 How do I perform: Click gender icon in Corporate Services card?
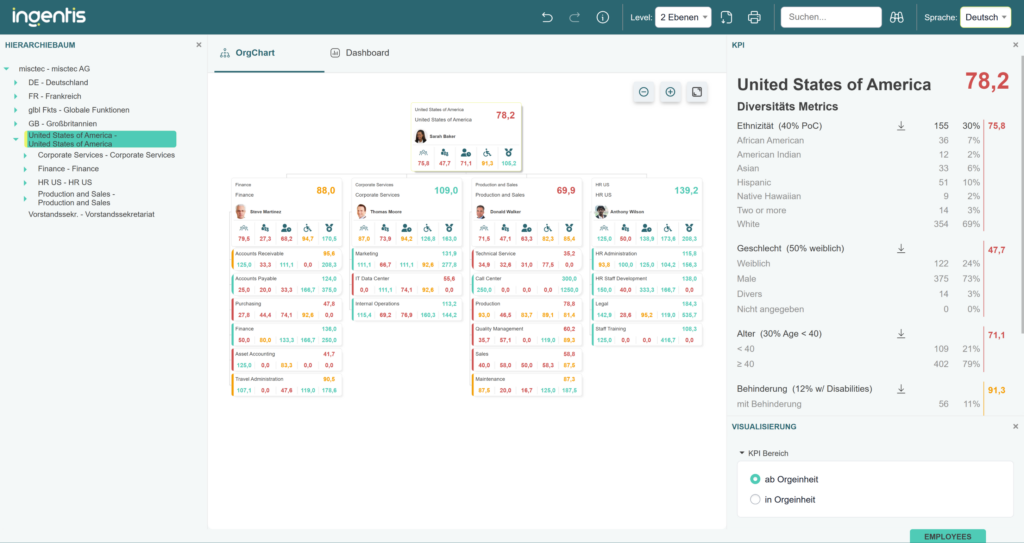(385, 228)
